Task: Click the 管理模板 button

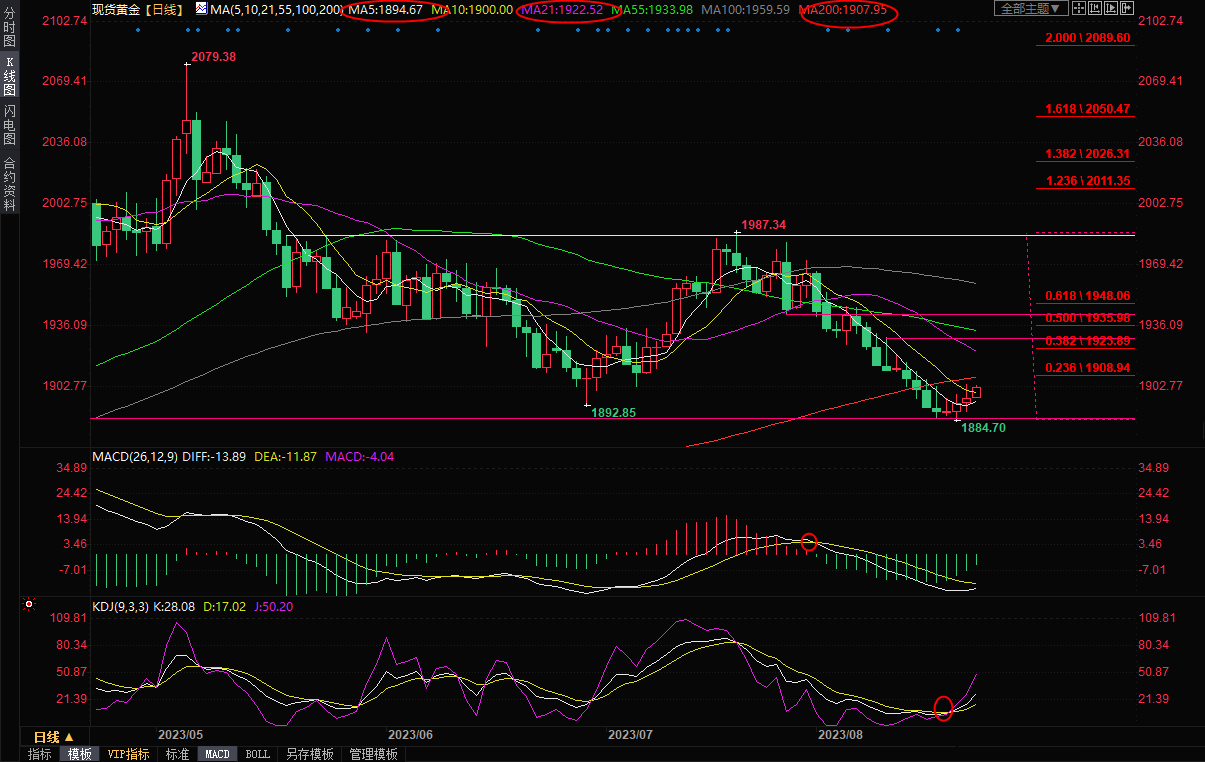Action: pyautogui.click(x=373, y=754)
